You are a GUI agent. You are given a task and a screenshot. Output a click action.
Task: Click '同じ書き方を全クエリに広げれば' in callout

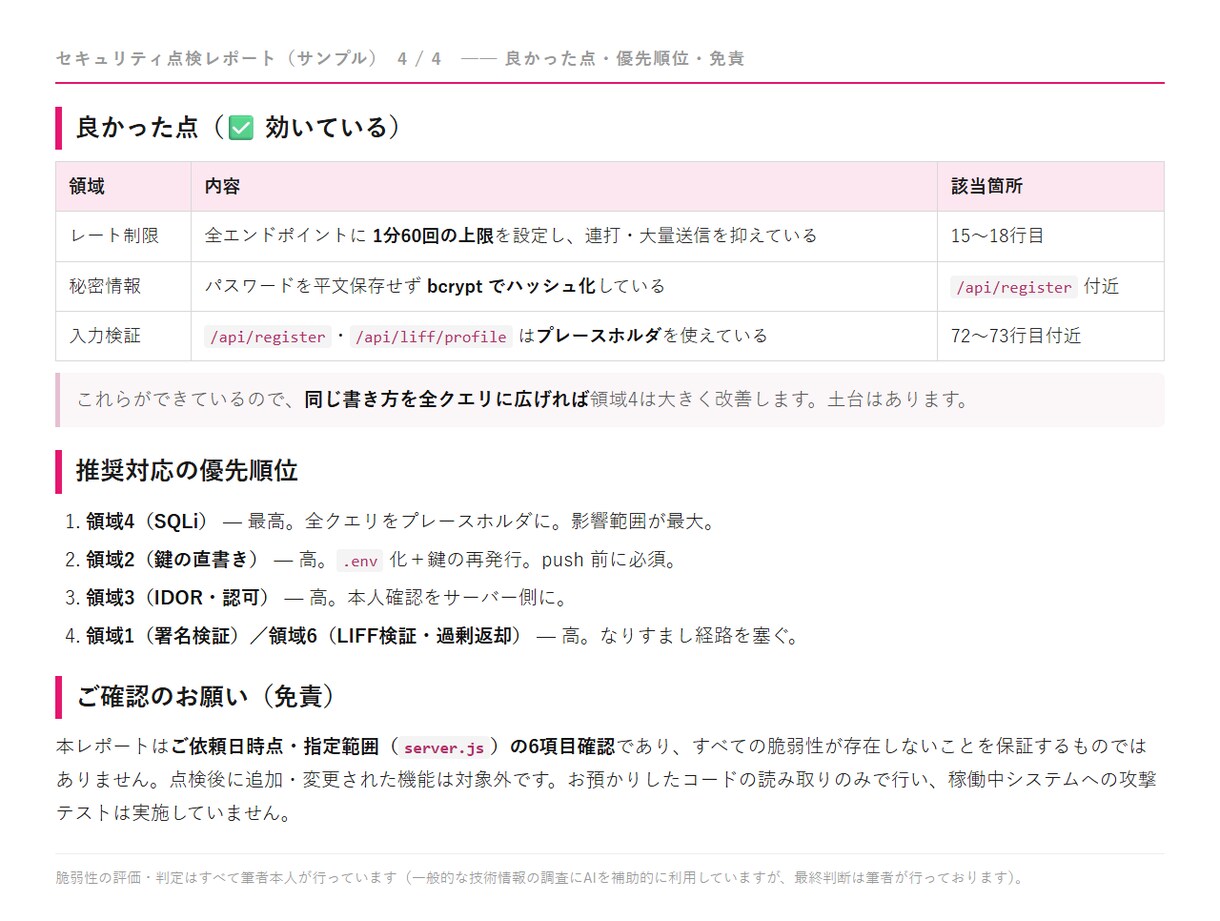(x=447, y=400)
